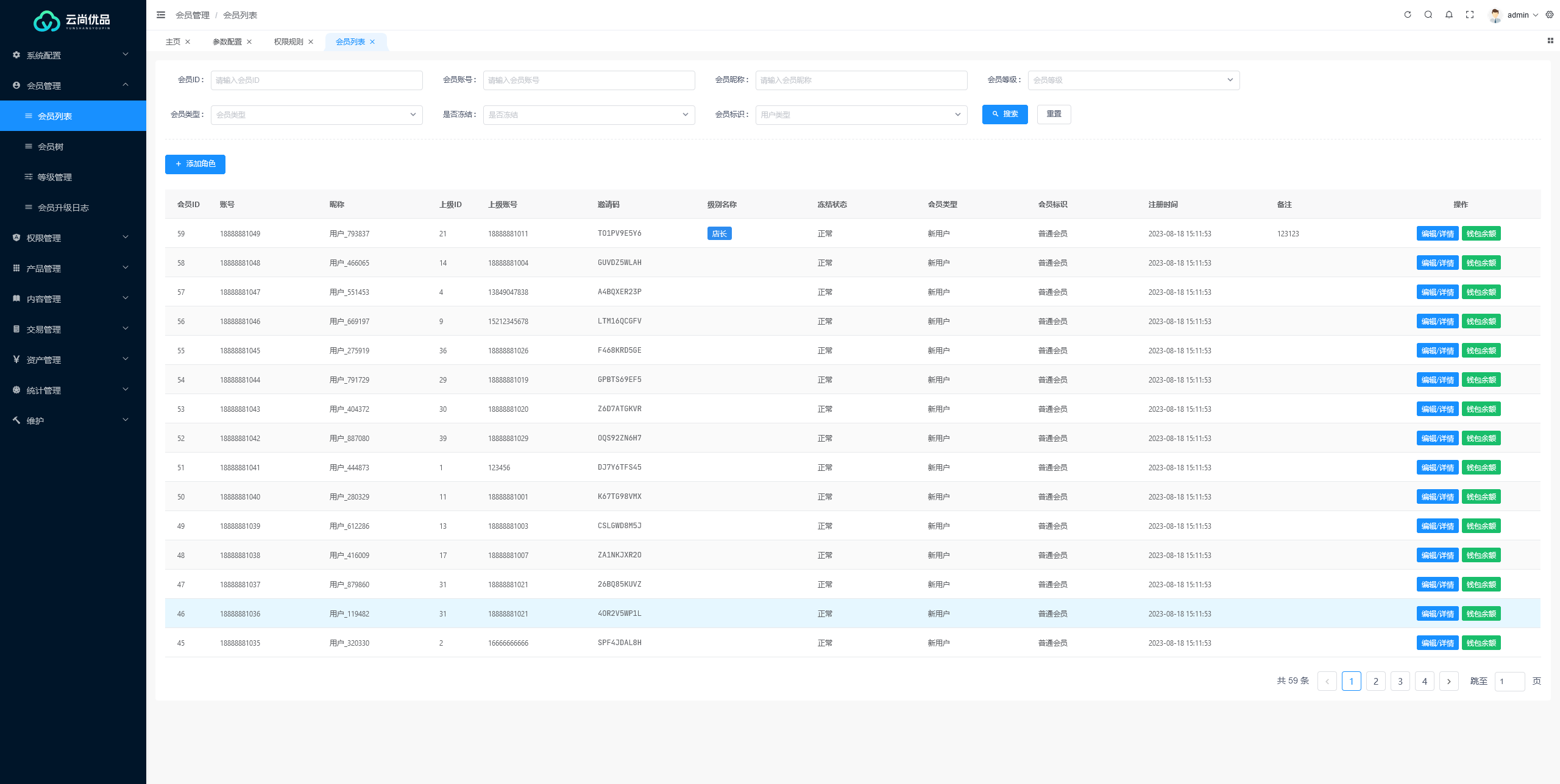Expand 维护 sidebar menu
The width and height of the screenshot is (1560, 784).
(x=73, y=420)
